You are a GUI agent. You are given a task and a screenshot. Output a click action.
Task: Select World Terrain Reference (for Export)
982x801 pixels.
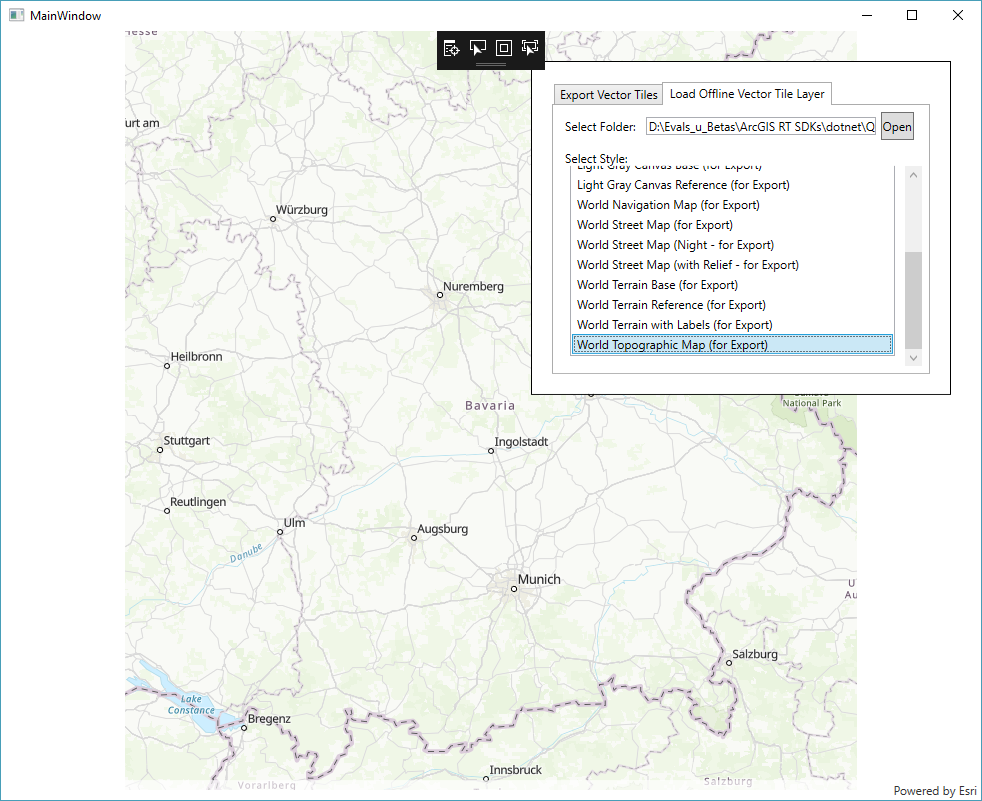pyautogui.click(x=732, y=305)
